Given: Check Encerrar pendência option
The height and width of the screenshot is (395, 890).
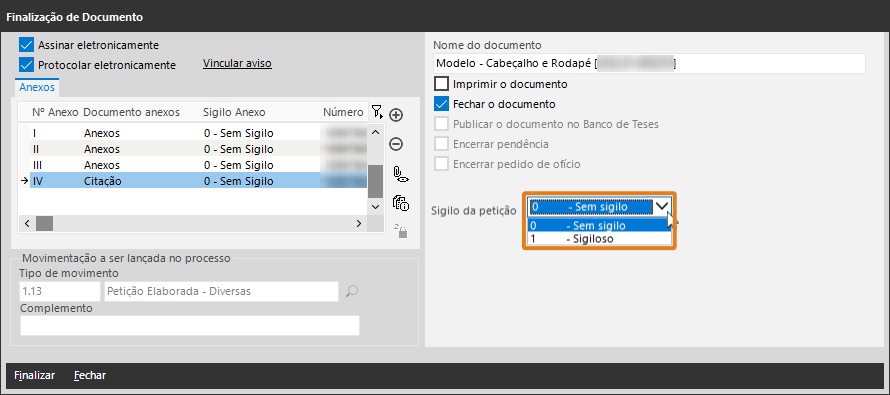Looking at the screenshot, I should [441, 144].
